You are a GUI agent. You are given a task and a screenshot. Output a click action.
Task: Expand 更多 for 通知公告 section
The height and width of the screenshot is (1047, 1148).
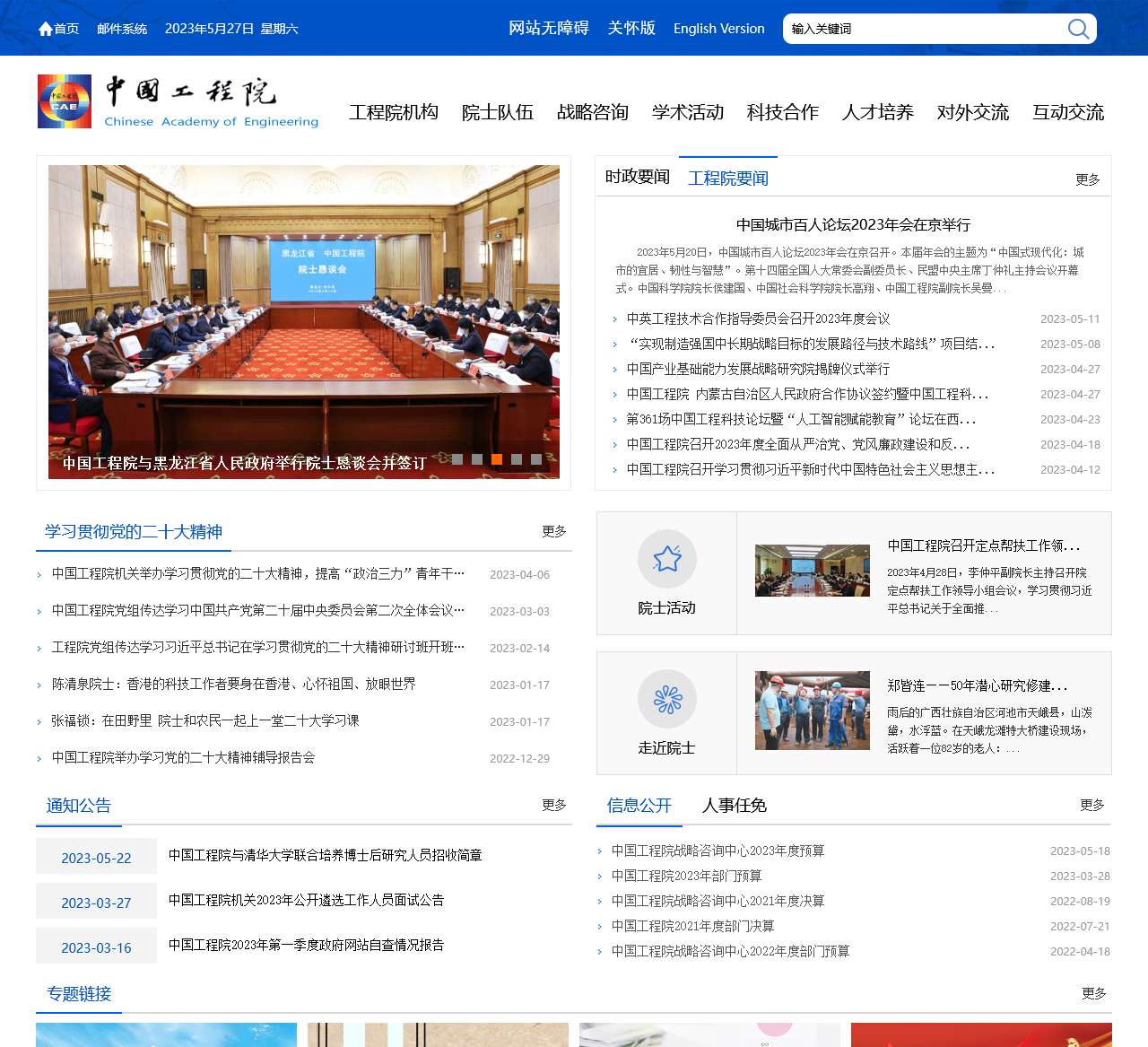553,805
